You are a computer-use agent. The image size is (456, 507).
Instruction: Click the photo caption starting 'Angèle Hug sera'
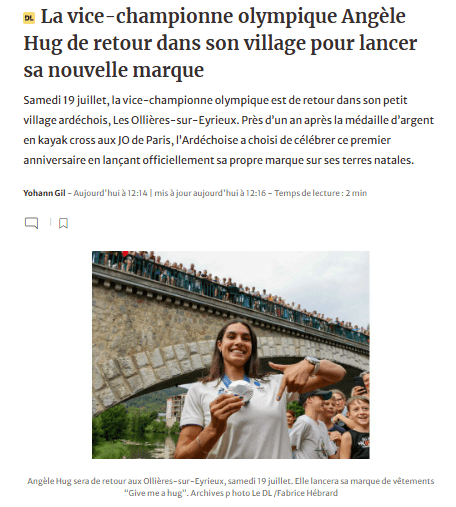[231, 487]
